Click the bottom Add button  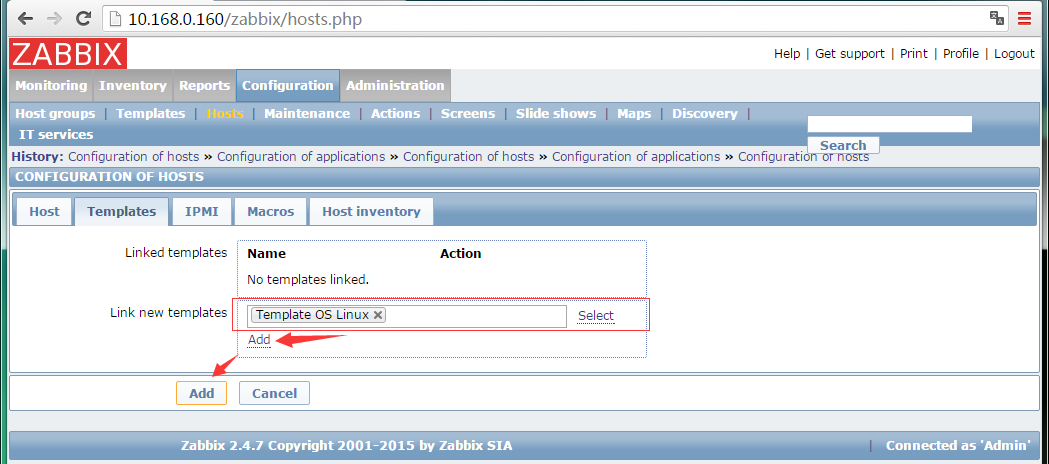201,393
